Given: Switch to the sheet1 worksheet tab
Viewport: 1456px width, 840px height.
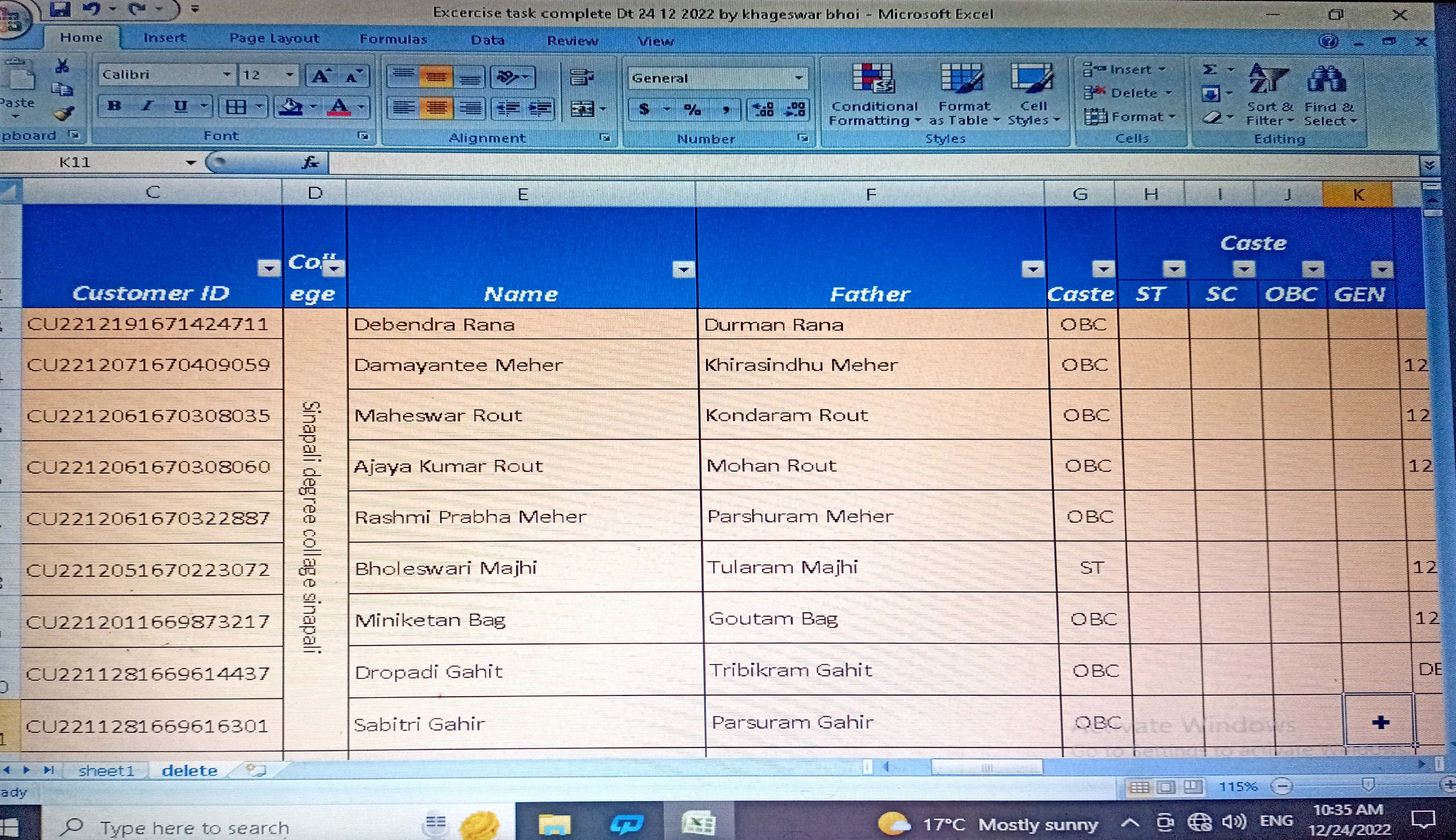Looking at the screenshot, I should [x=106, y=771].
